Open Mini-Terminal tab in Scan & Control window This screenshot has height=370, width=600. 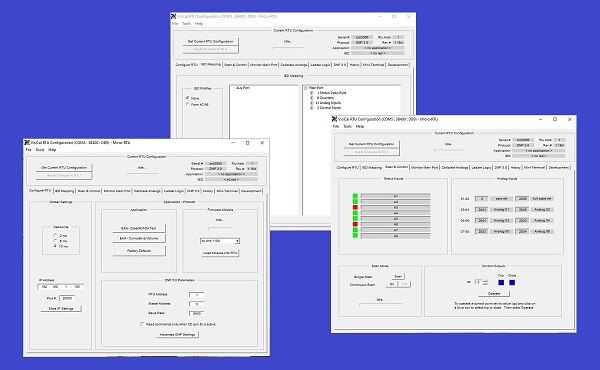coord(534,168)
